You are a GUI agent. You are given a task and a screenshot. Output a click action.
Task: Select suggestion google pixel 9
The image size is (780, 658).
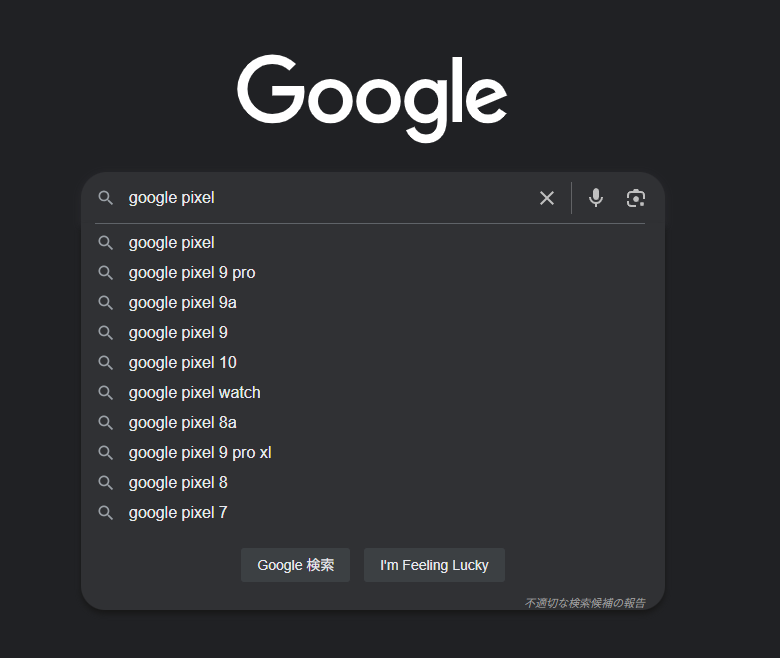click(x=373, y=332)
